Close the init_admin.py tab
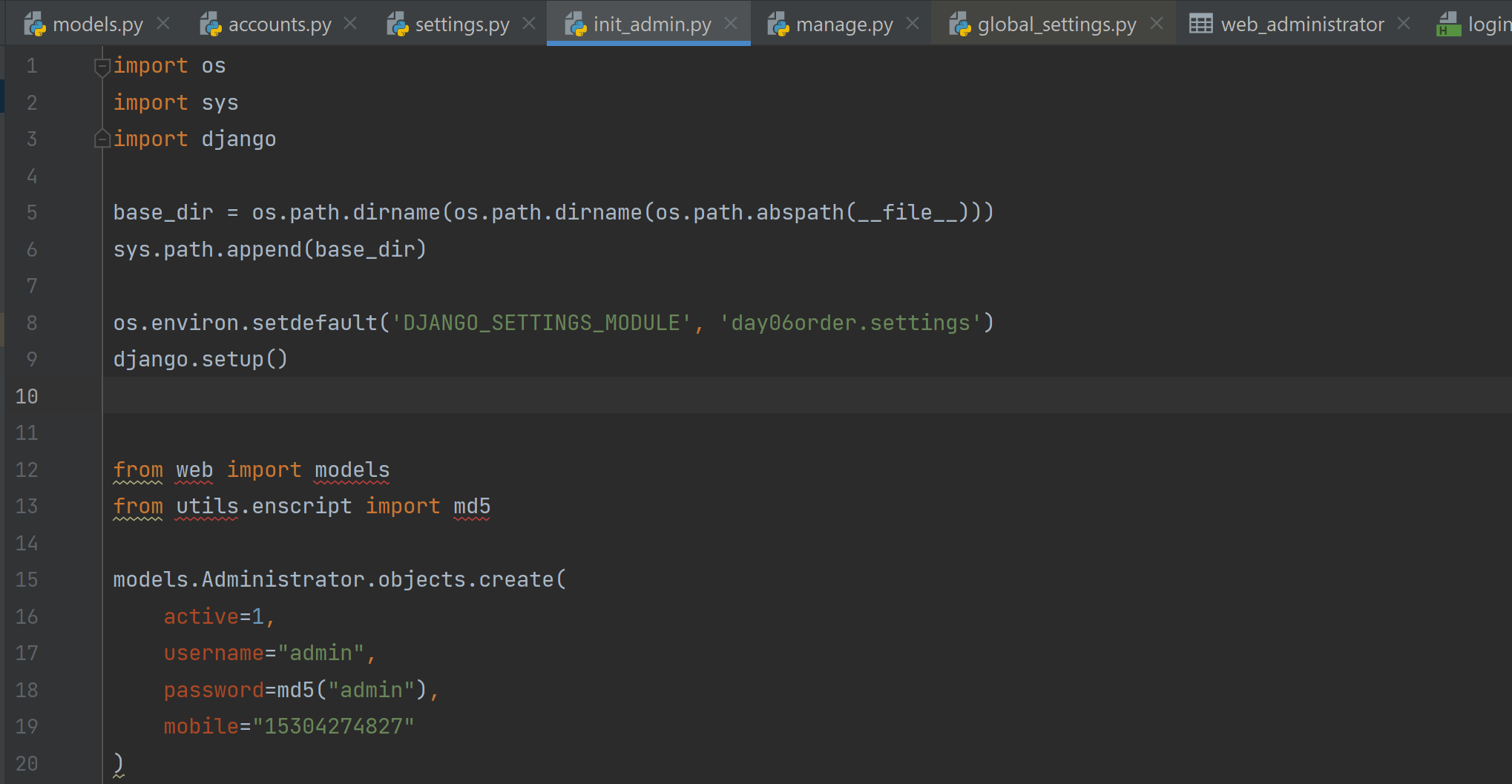1512x784 pixels. tap(731, 24)
